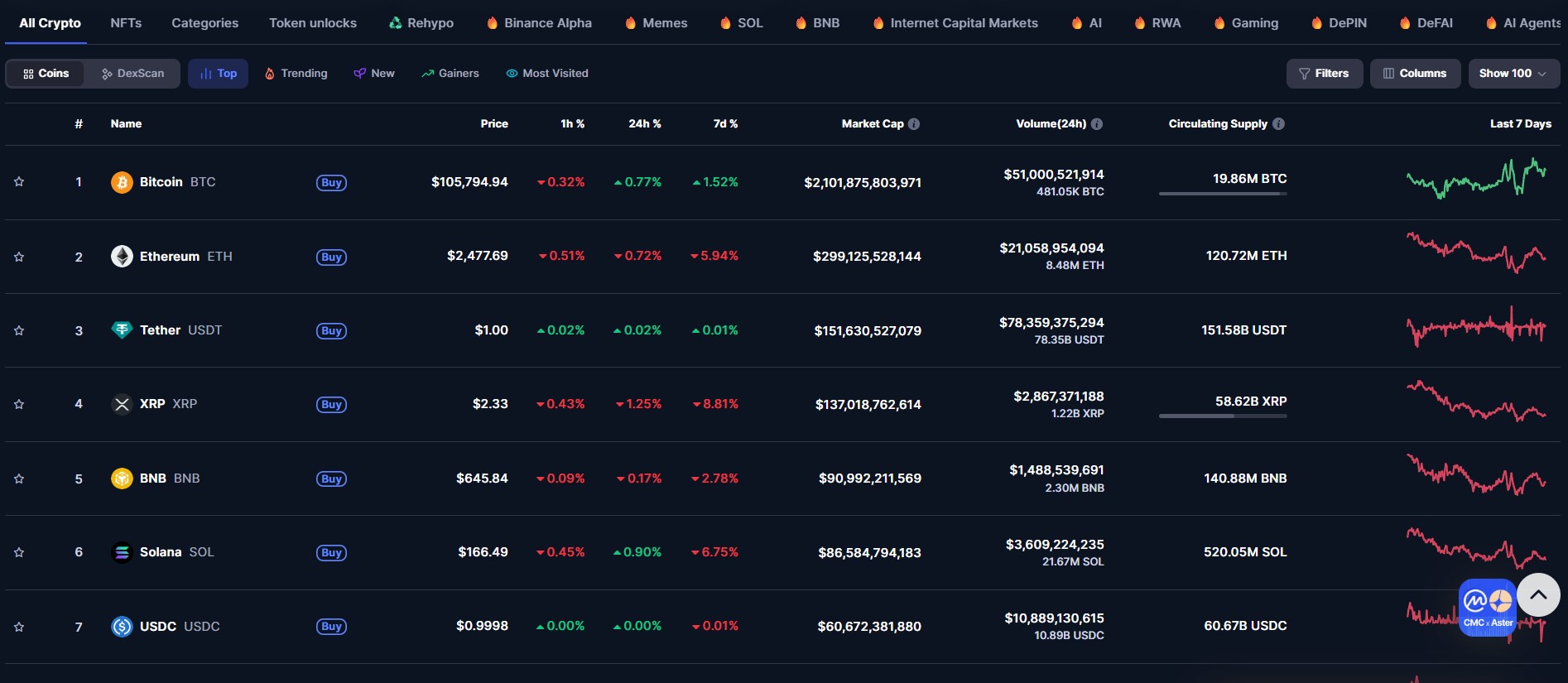Select the All Crypto tab
The image size is (1568, 683).
point(50,23)
